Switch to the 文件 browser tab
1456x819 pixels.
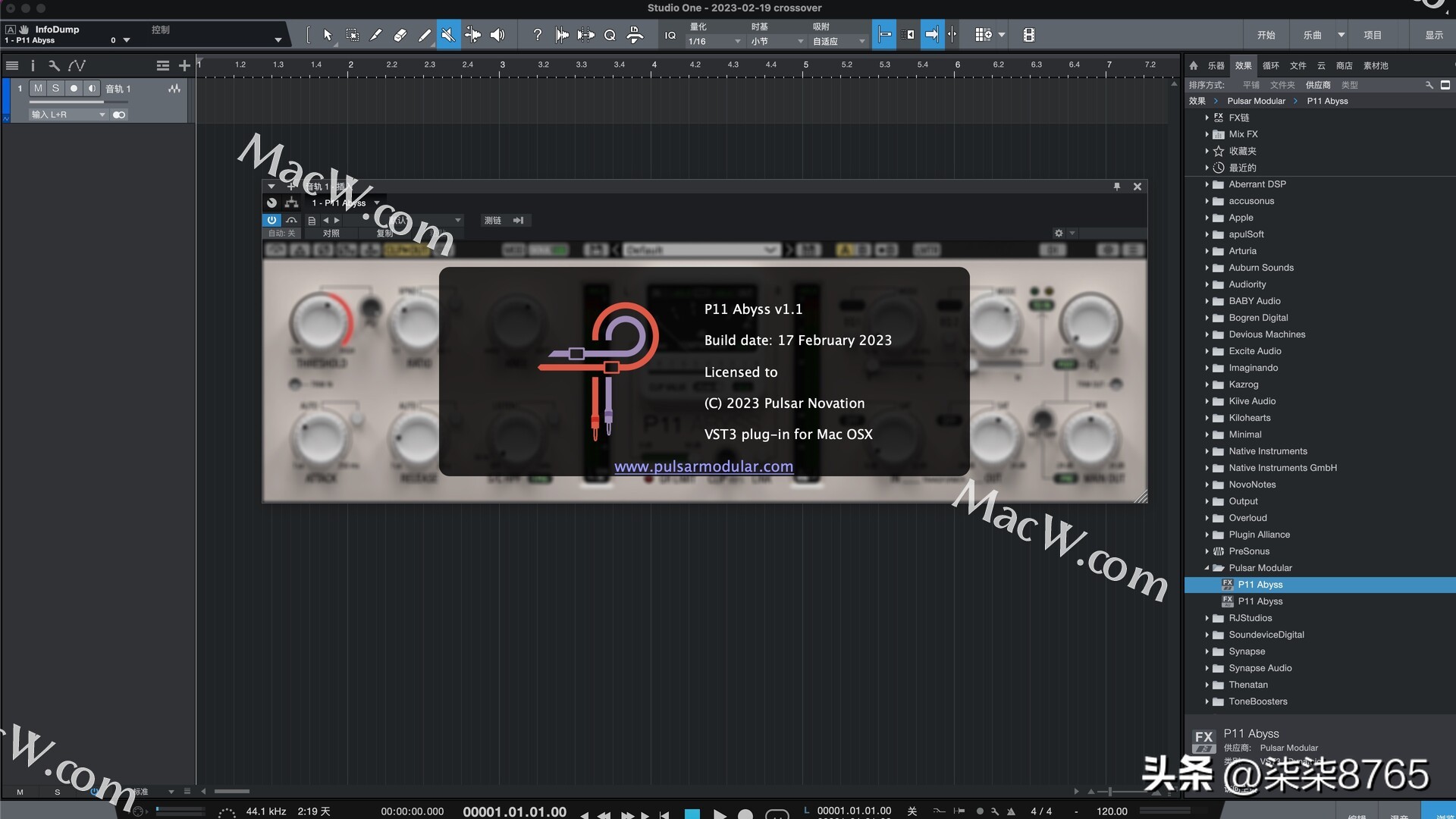click(1297, 65)
